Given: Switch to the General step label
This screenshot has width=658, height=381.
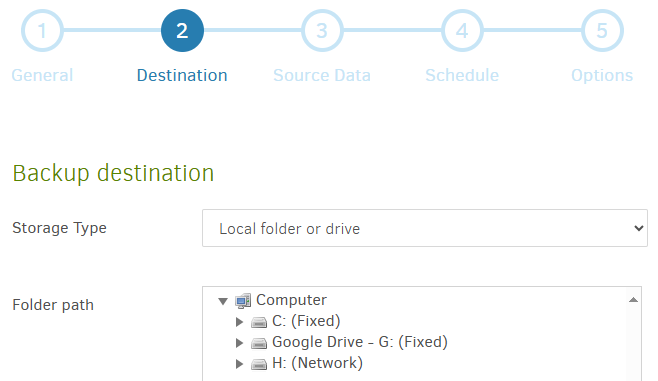Looking at the screenshot, I should [x=42, y=76].
